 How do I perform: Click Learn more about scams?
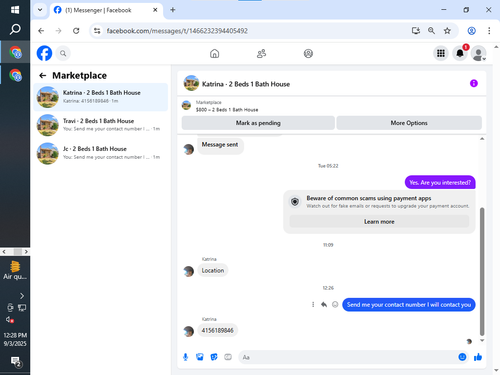click(x=379, y=221)
